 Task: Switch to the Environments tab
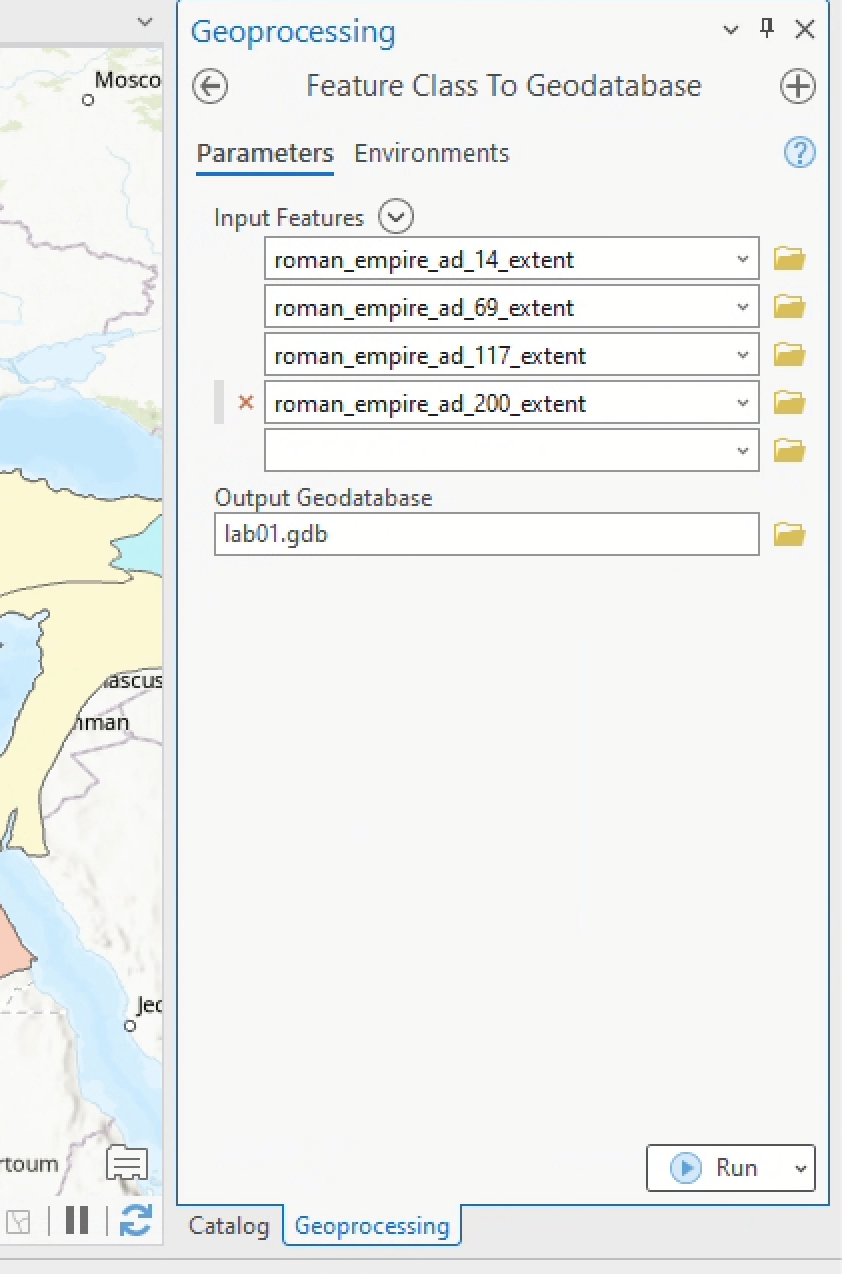click(432, 153)
